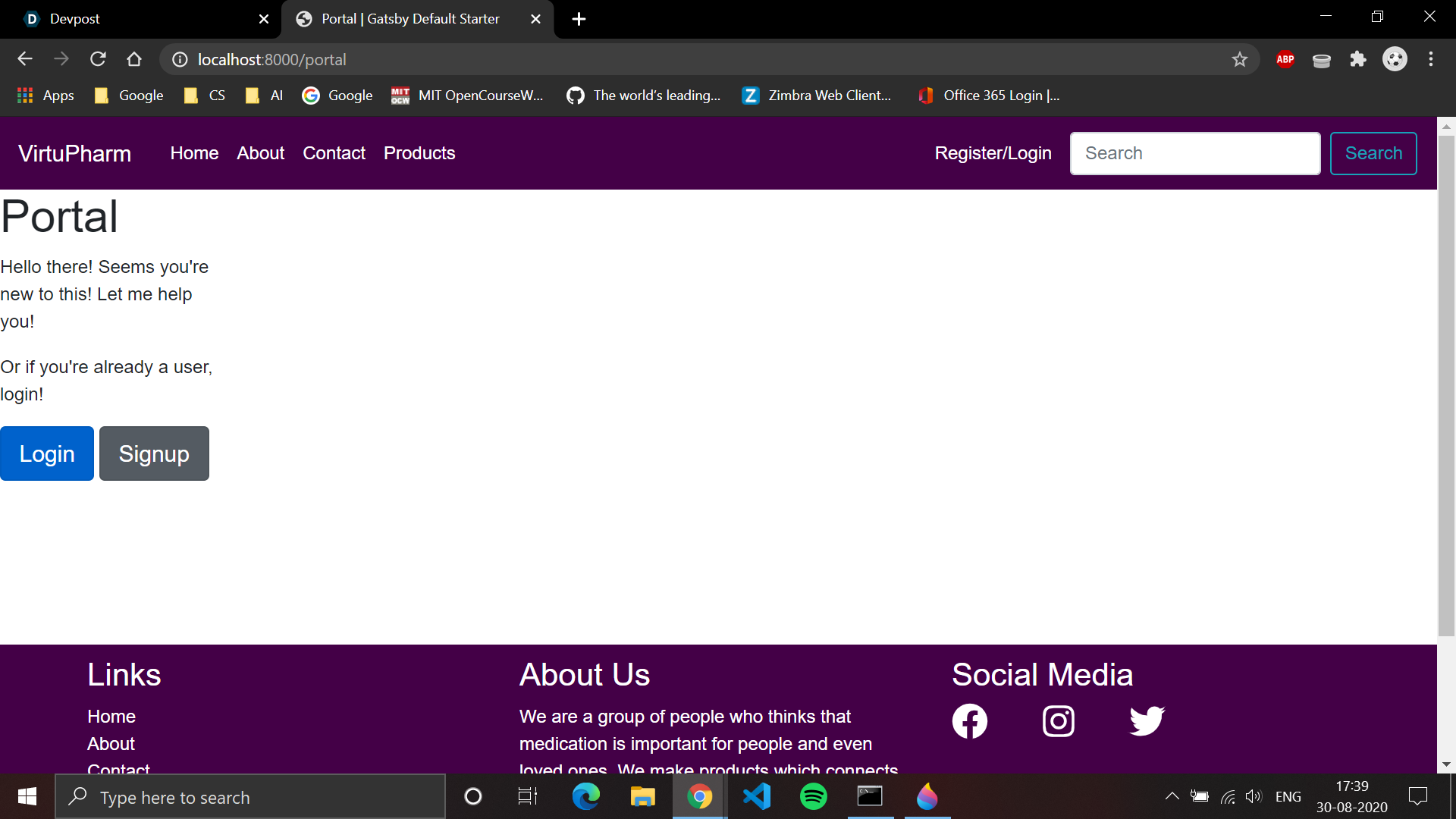Open Visual Studio Code from taskbar

coord(756,796)
